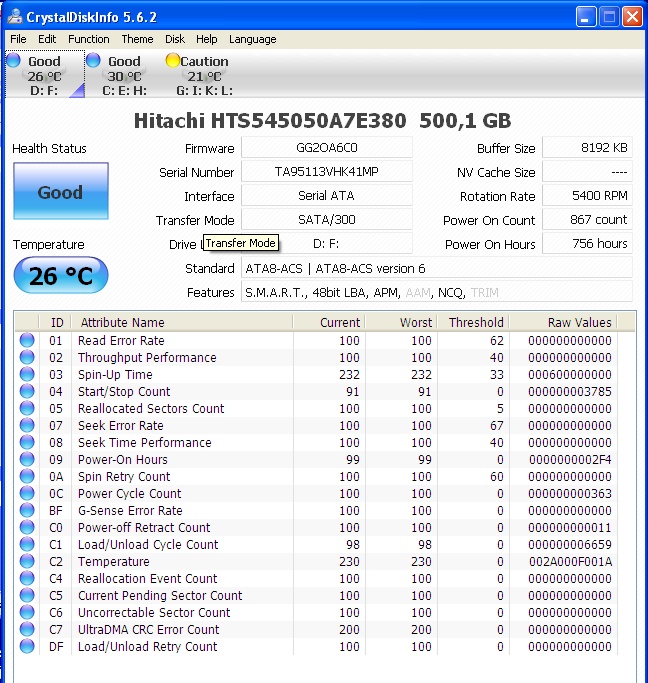
Task: Click the 26 °C temperature button
Action: coord(61,275)
